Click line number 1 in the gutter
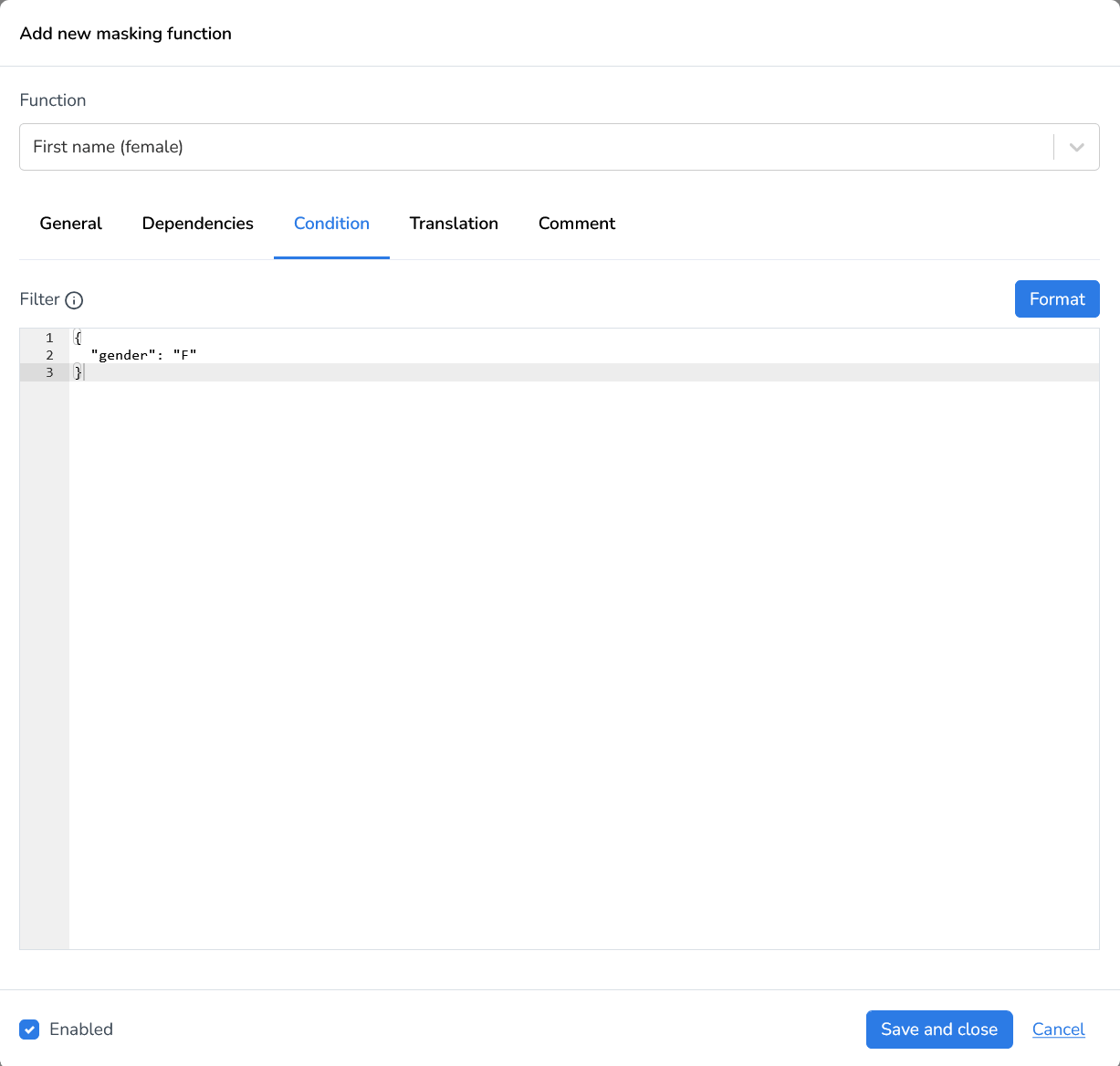 (x=49, y=338)
